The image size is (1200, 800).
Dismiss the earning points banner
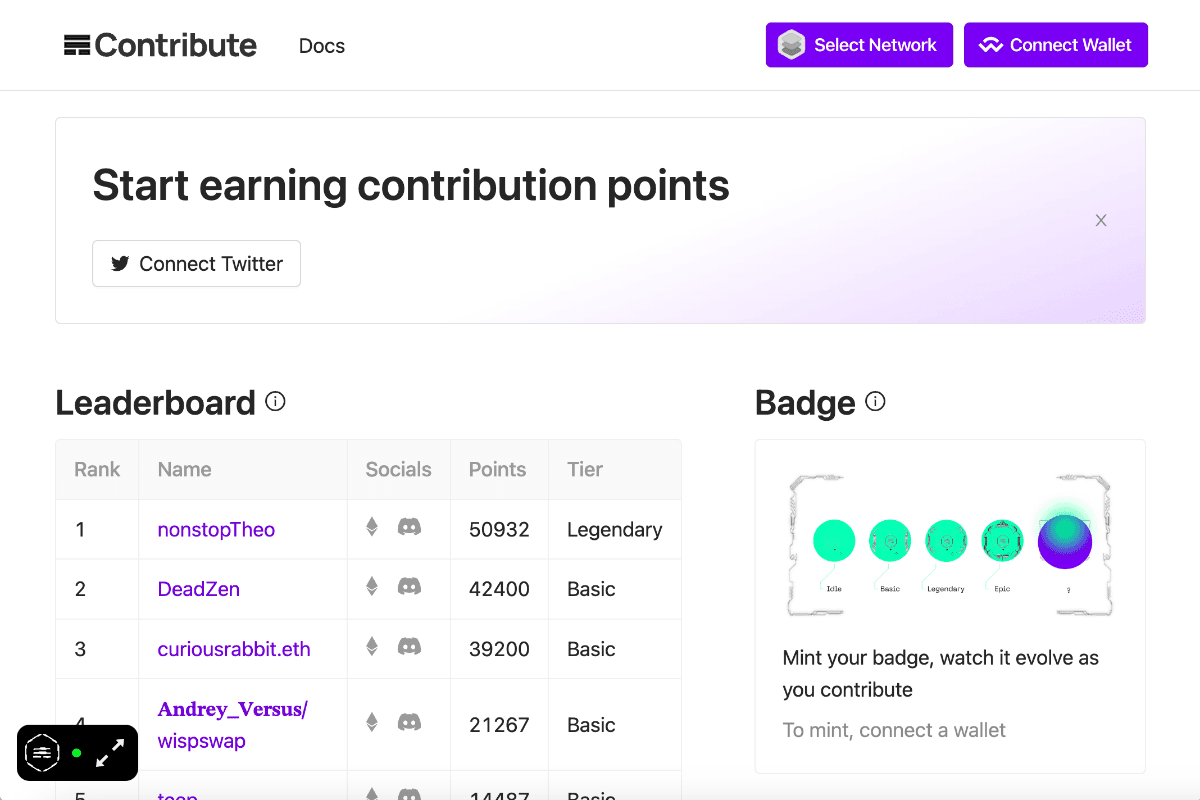point(1101,220)
